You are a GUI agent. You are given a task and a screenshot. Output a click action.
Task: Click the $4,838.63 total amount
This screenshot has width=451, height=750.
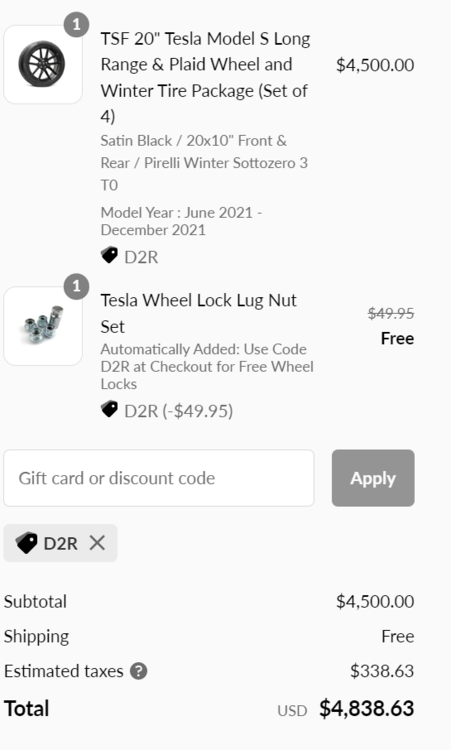[x=366, y=708]
